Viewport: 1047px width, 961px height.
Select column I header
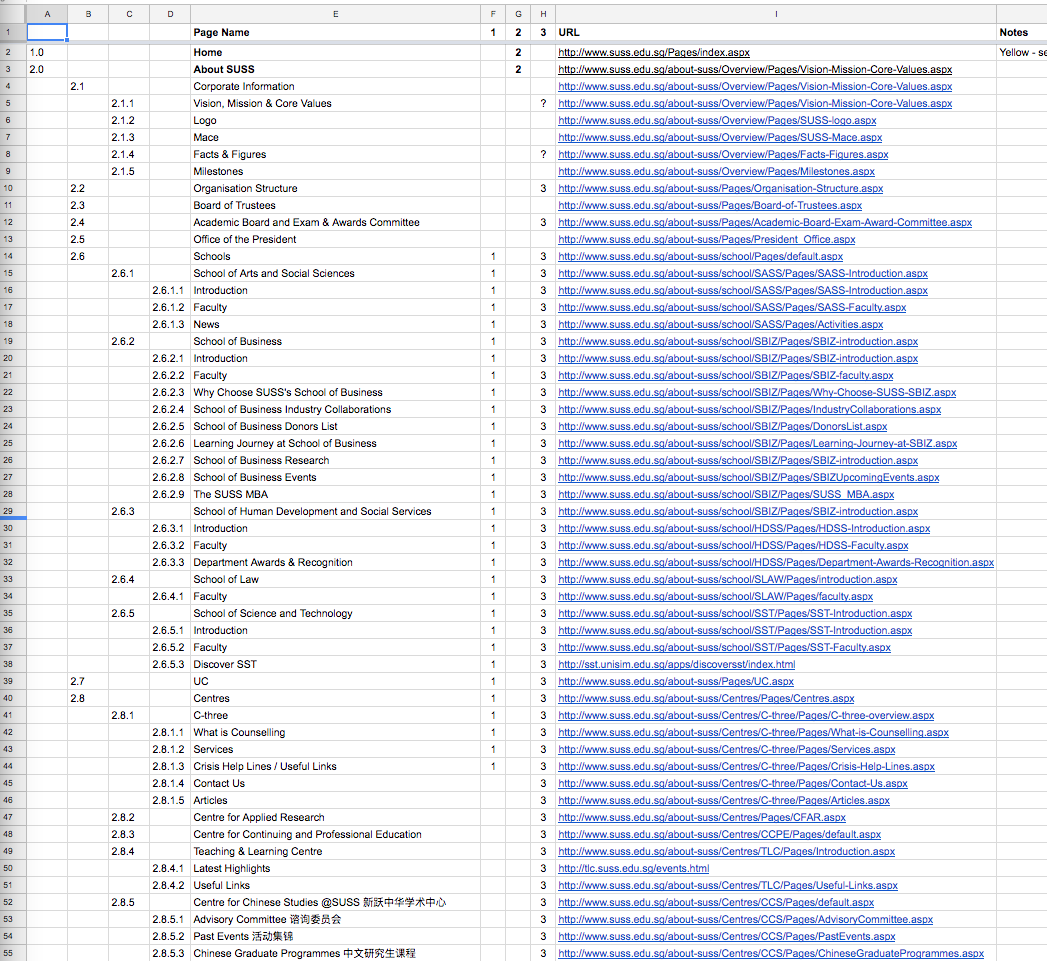tap(775, 14)
